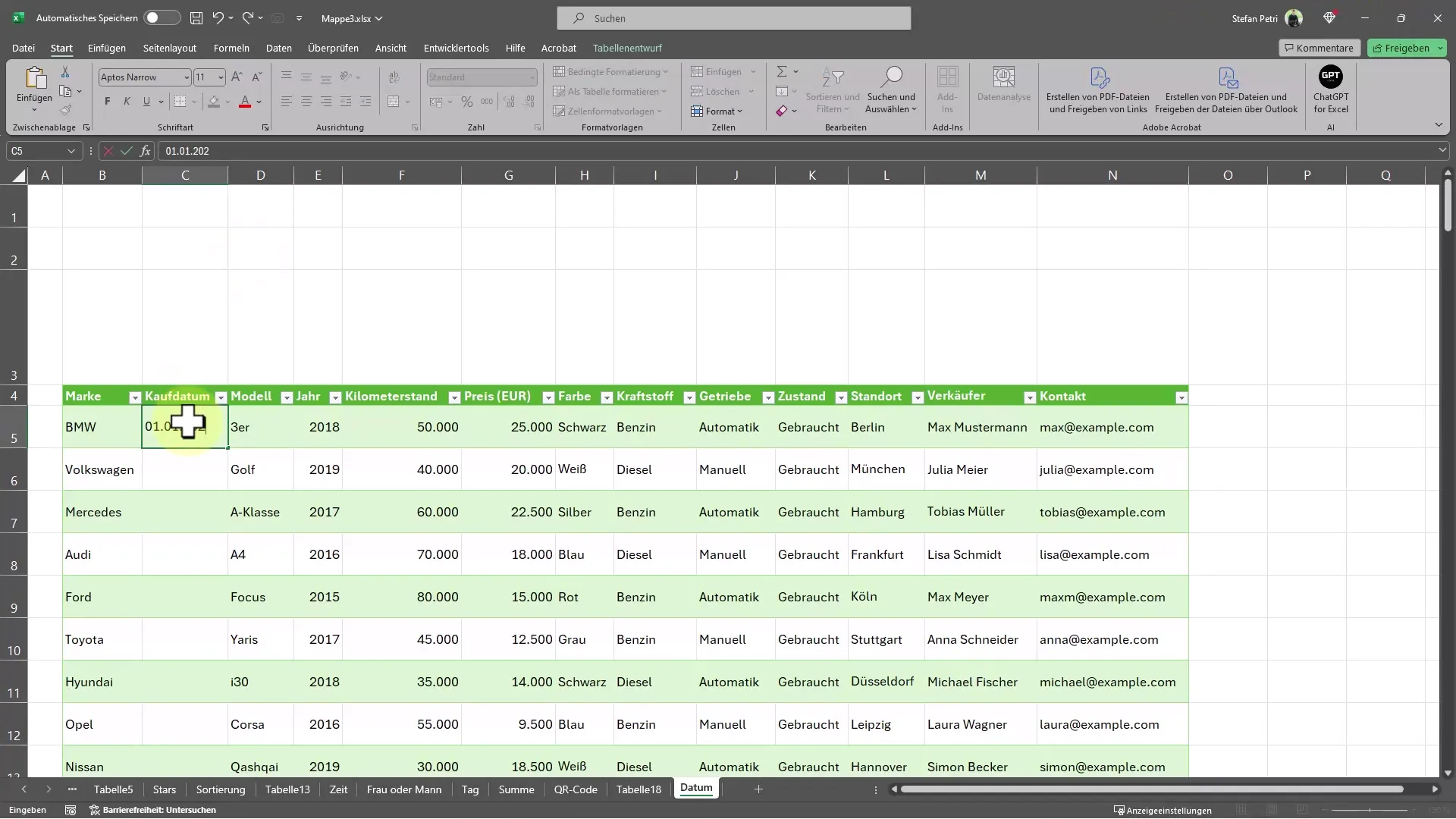Switch to the Sortierung sheet tab
The height and width of the screenshot is (819, 1456).
(221, 789)
